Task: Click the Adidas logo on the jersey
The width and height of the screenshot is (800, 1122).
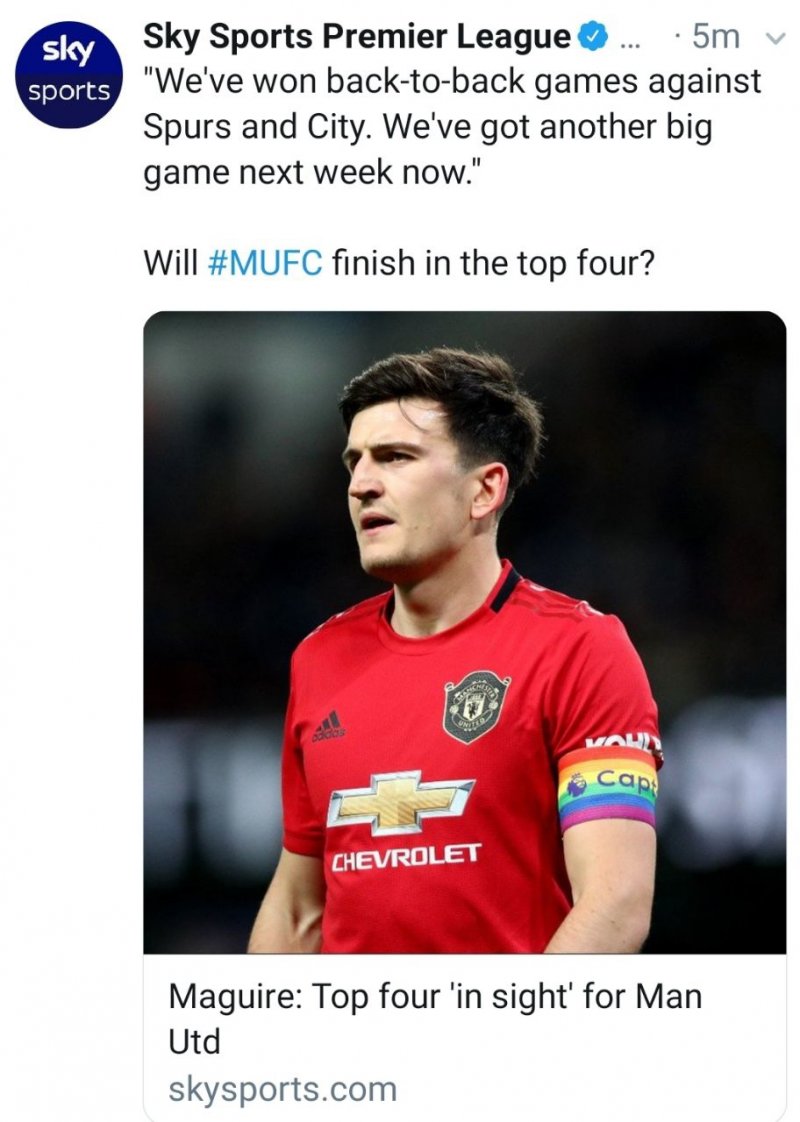Action: (x=327, y=727)
